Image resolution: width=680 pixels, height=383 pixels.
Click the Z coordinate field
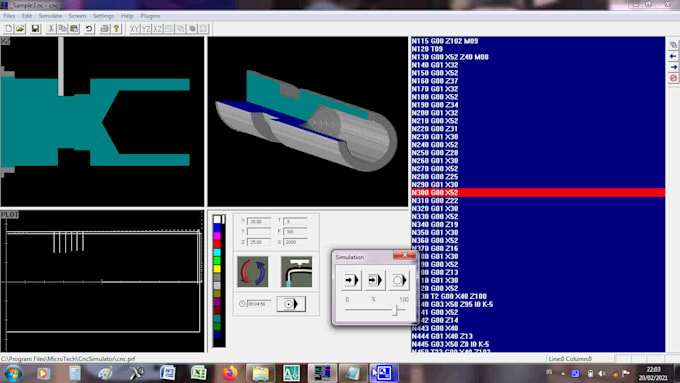coord(259,242)
